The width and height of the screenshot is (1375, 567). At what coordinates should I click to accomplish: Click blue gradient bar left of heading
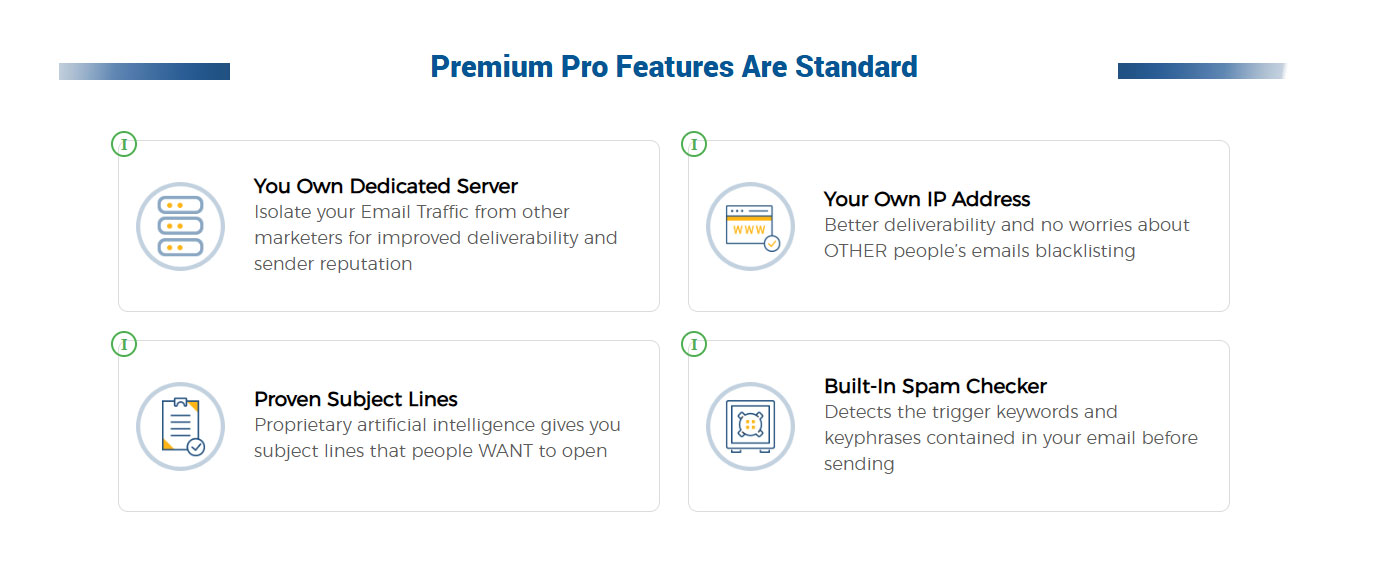(x=145, y=71)
